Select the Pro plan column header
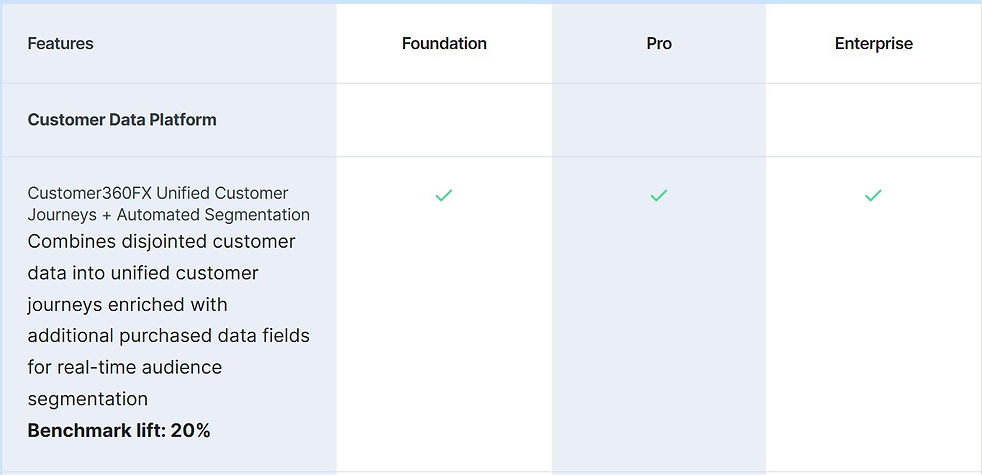The height and width of the screenshot is (475, 982). click(x=659, y=44)
